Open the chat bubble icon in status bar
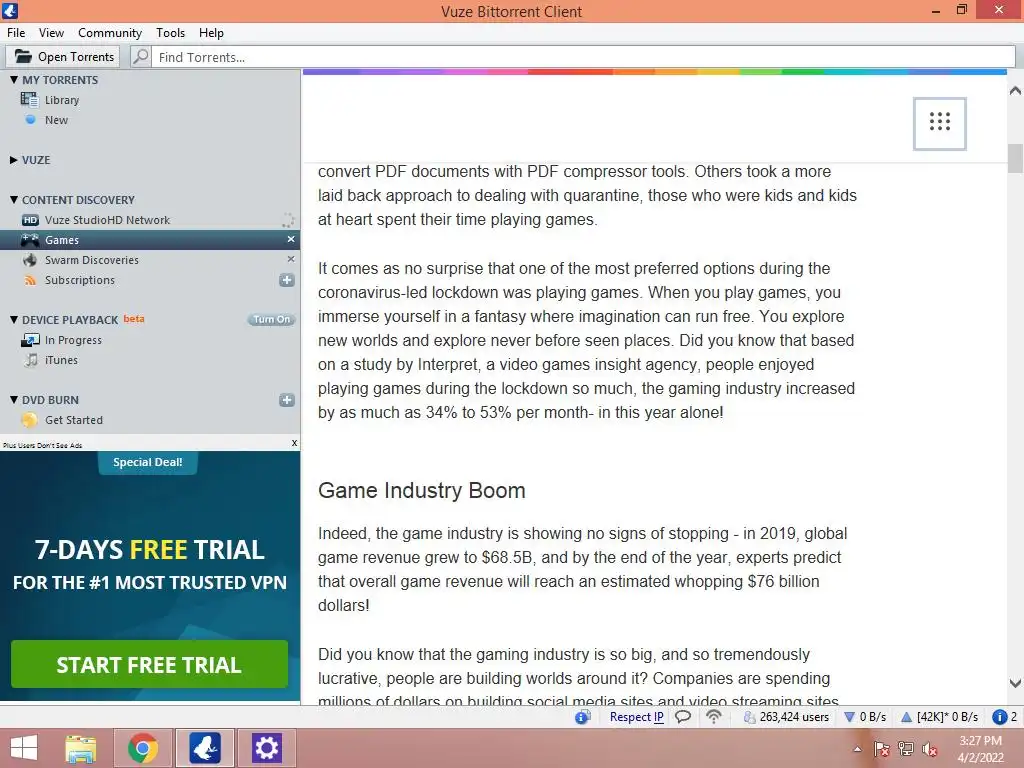Image resolution: width=1024 pixels, height=768 pixels. point(683,717)
